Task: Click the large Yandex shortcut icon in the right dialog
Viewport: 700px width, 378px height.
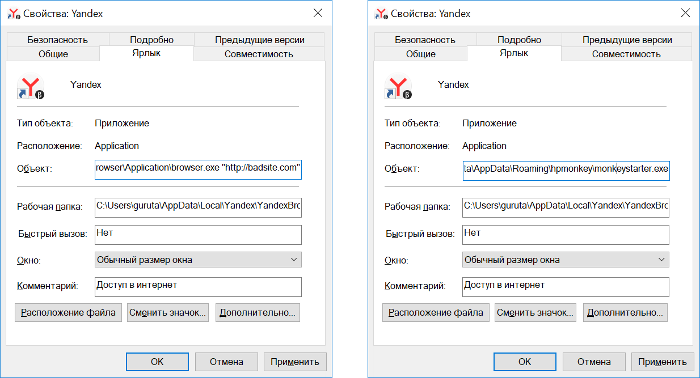Action: [x=398, y=87]
